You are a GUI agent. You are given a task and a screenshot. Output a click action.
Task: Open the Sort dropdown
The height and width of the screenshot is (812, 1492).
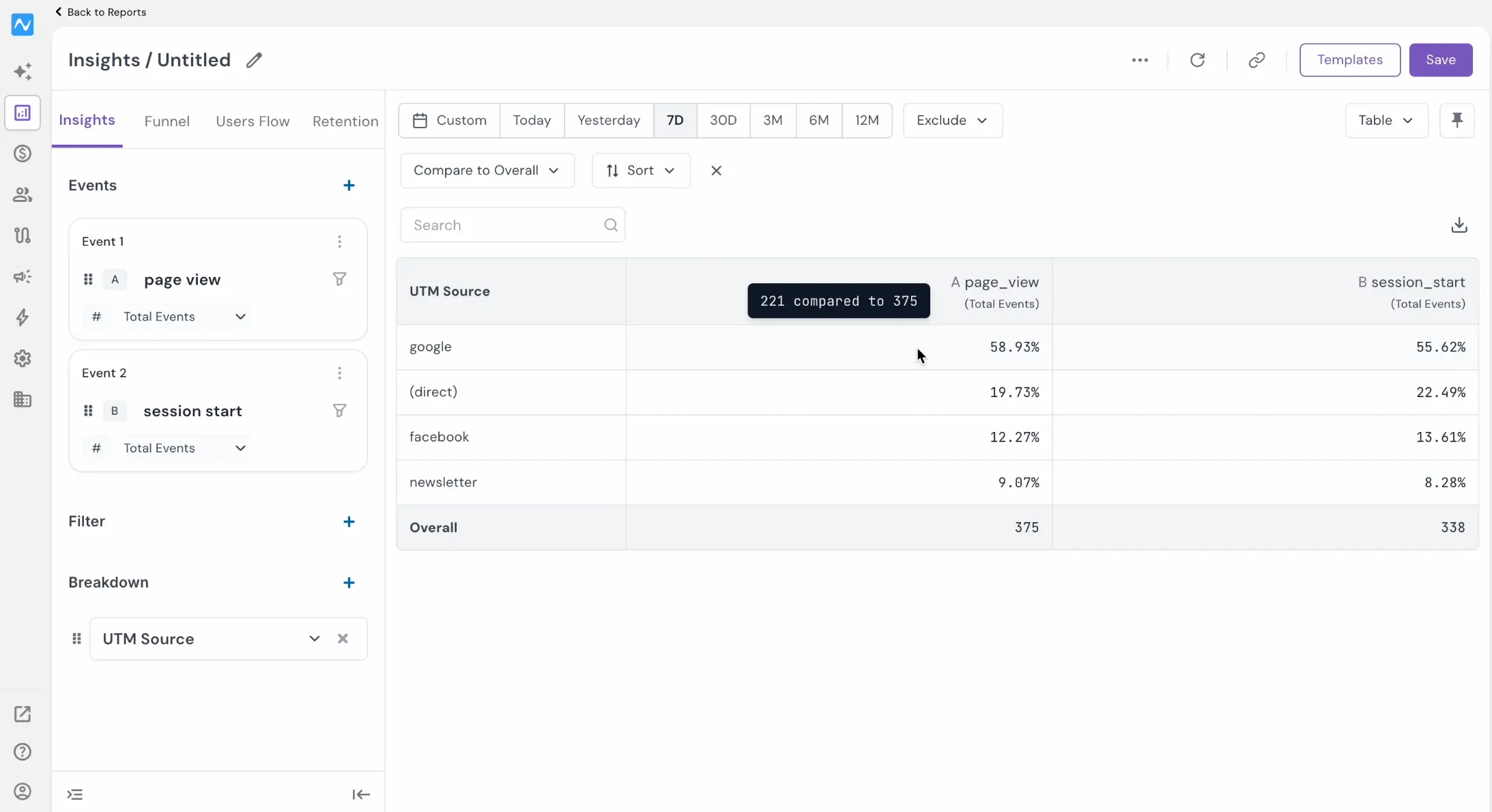tap(641, 171)
